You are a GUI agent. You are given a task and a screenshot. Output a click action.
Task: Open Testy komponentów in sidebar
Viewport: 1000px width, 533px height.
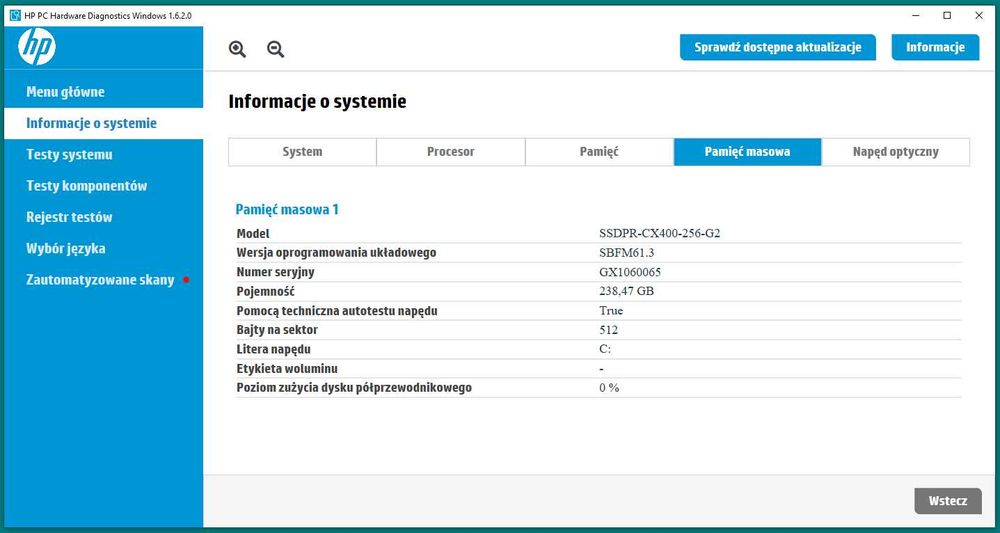pos(103,186)
